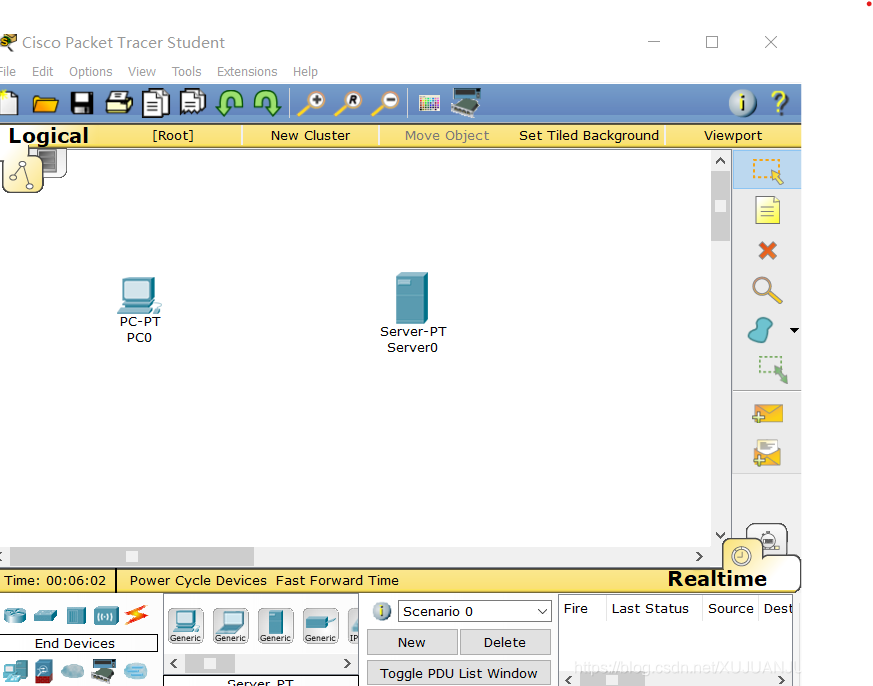This screenshot has height=686, width=873.
Task: Choose the Draw Polygon shape tool
Action: tap(761, 330)
